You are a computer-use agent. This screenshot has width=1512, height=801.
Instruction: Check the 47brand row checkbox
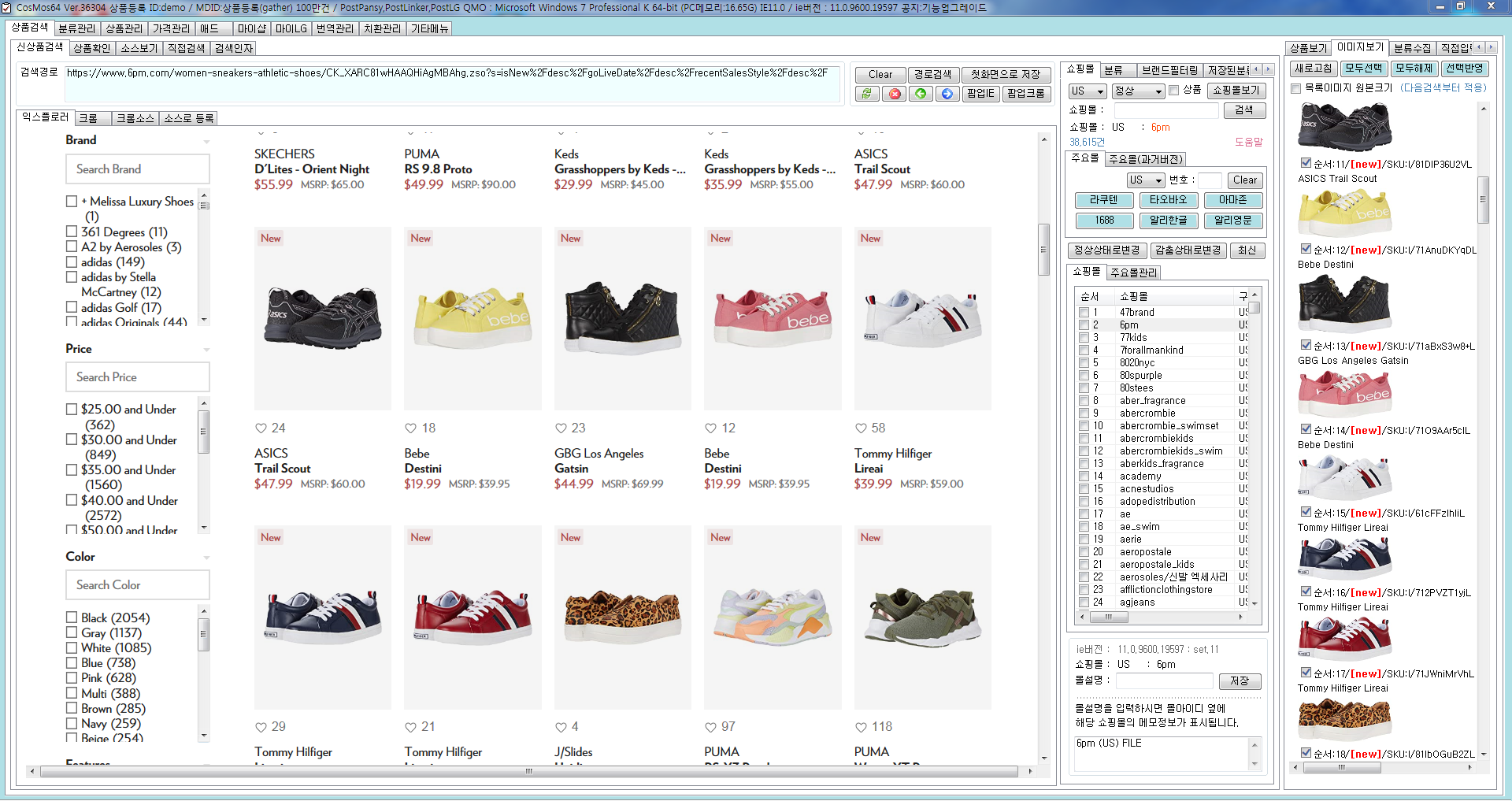pos(1084,313)
